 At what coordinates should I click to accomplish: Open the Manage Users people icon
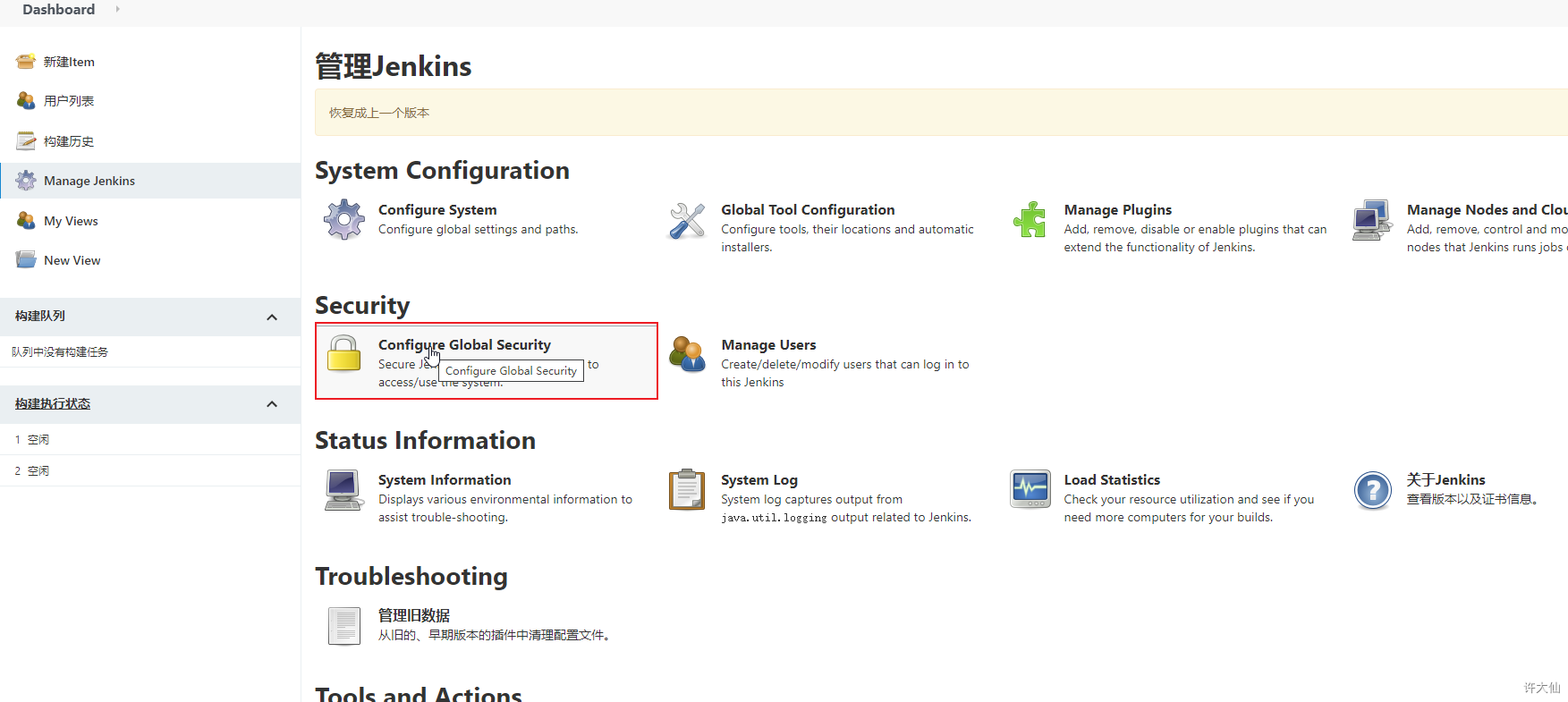[x=687, y=355]
